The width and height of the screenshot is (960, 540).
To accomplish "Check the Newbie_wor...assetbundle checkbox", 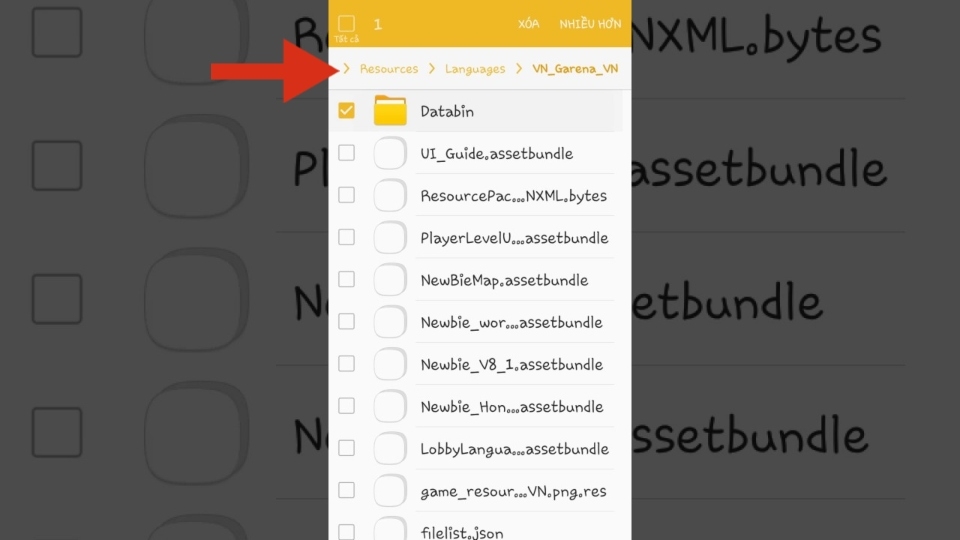I will click(347, 322).
